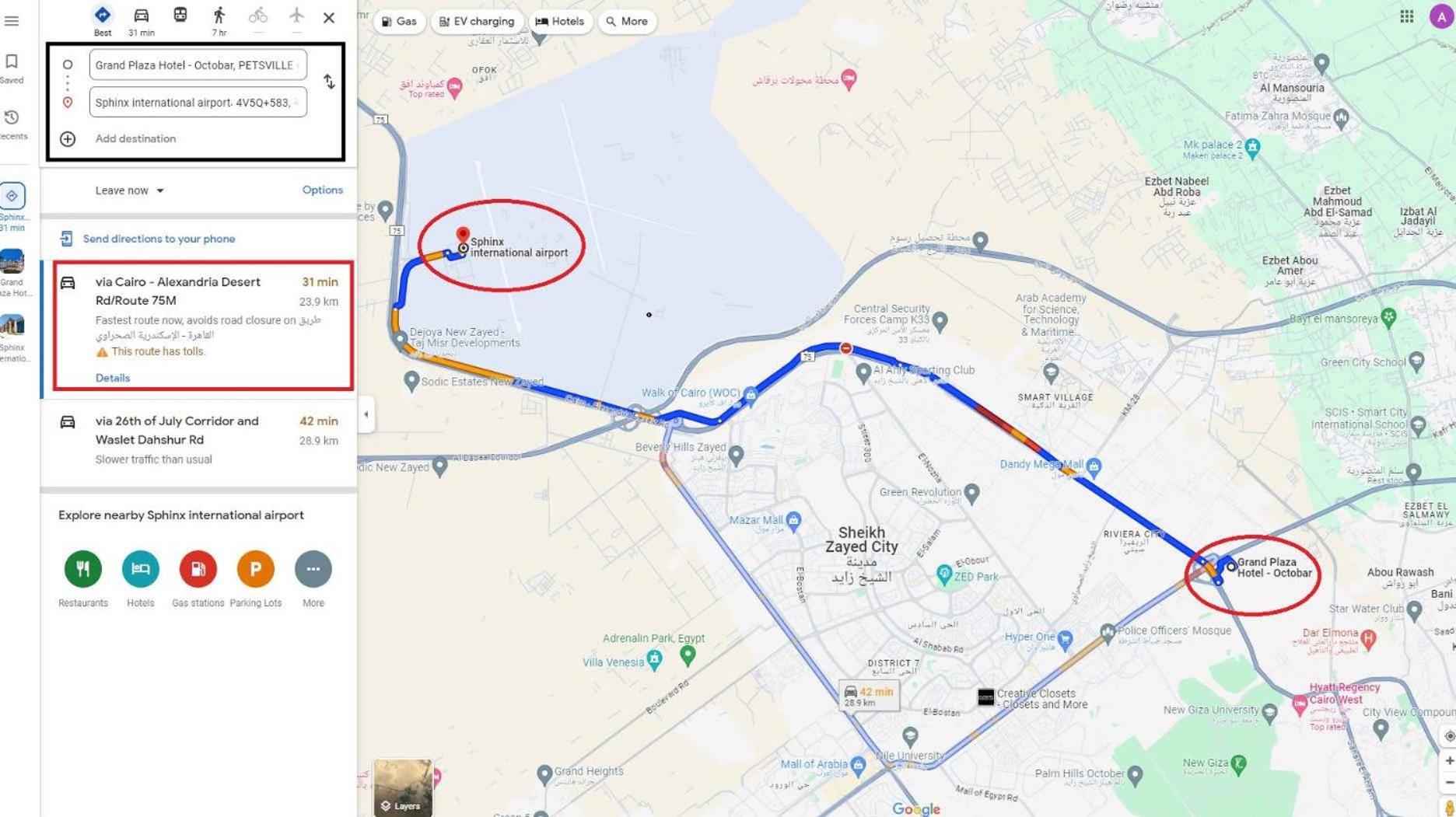Select the driving travel mode icon

point(141,16)
